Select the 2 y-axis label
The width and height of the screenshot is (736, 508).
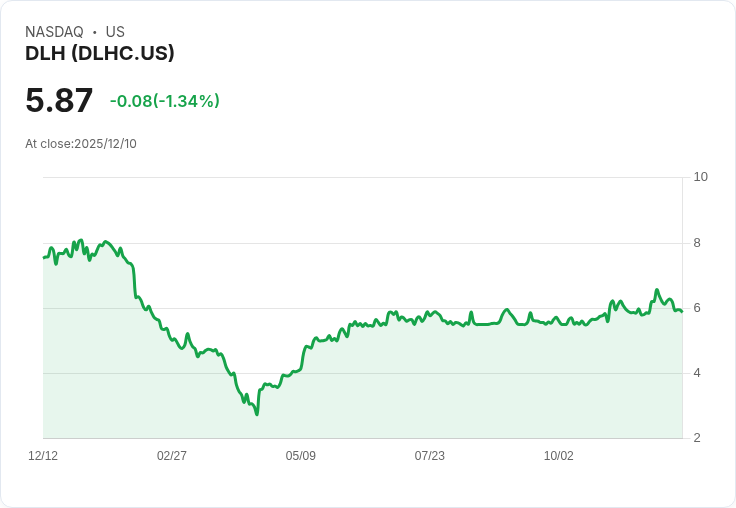[x=697, y=438]
